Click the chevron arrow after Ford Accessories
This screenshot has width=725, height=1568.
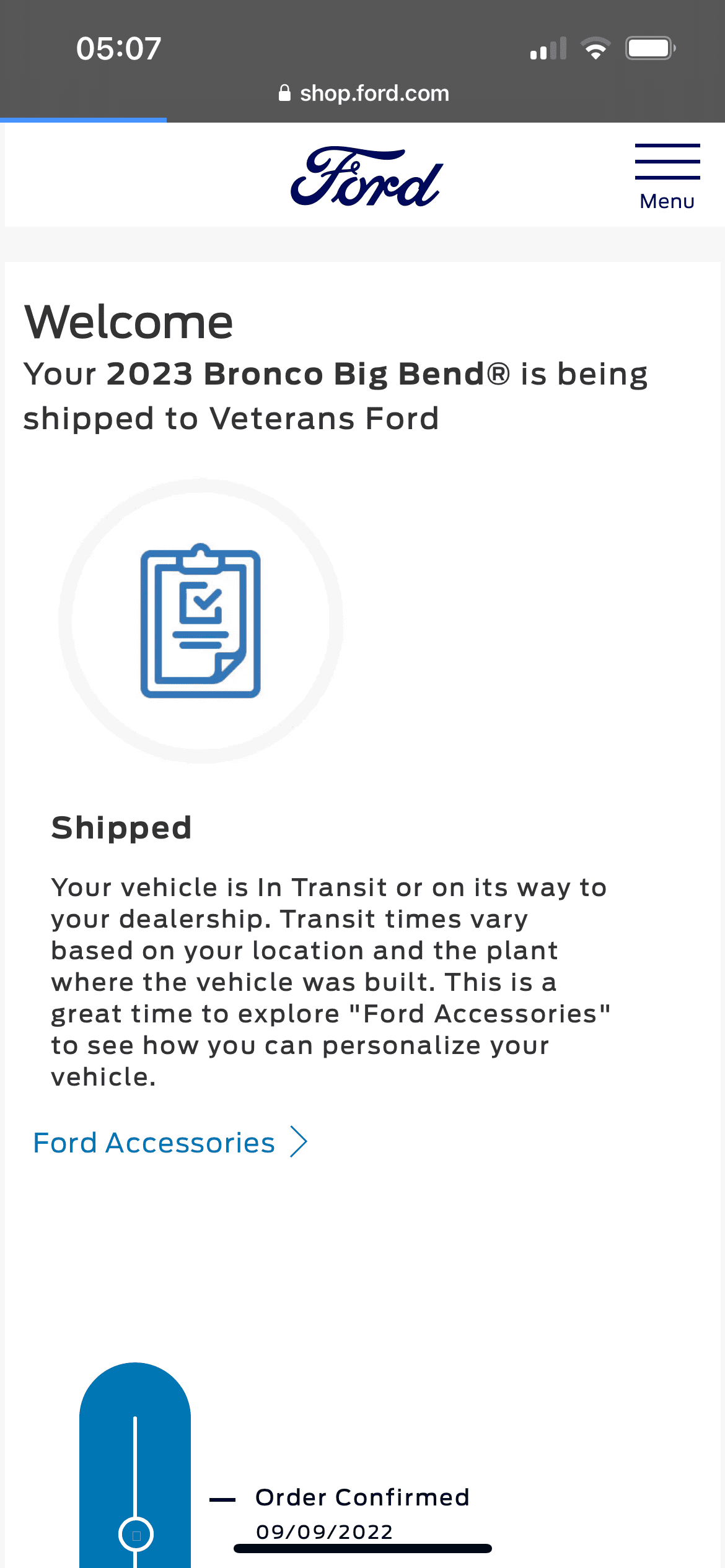(299, 1142)
